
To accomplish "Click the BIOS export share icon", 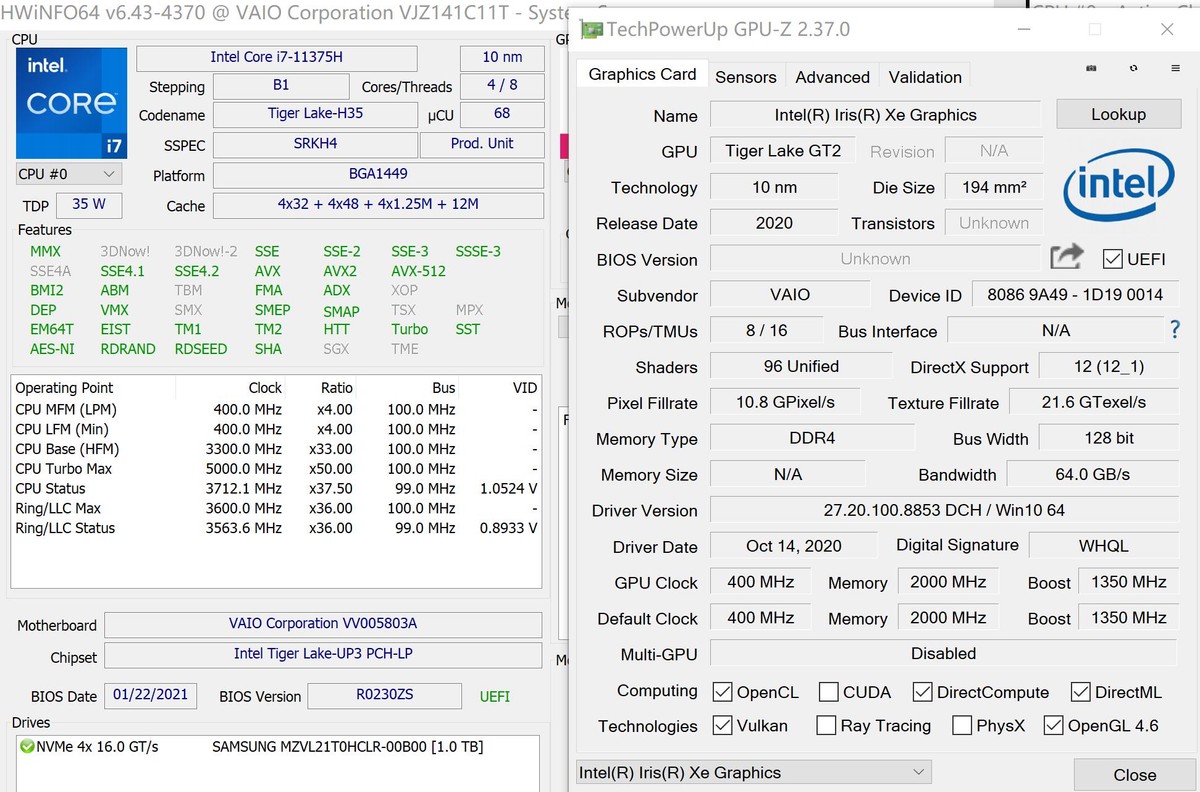I will (x=1067, y=257).
